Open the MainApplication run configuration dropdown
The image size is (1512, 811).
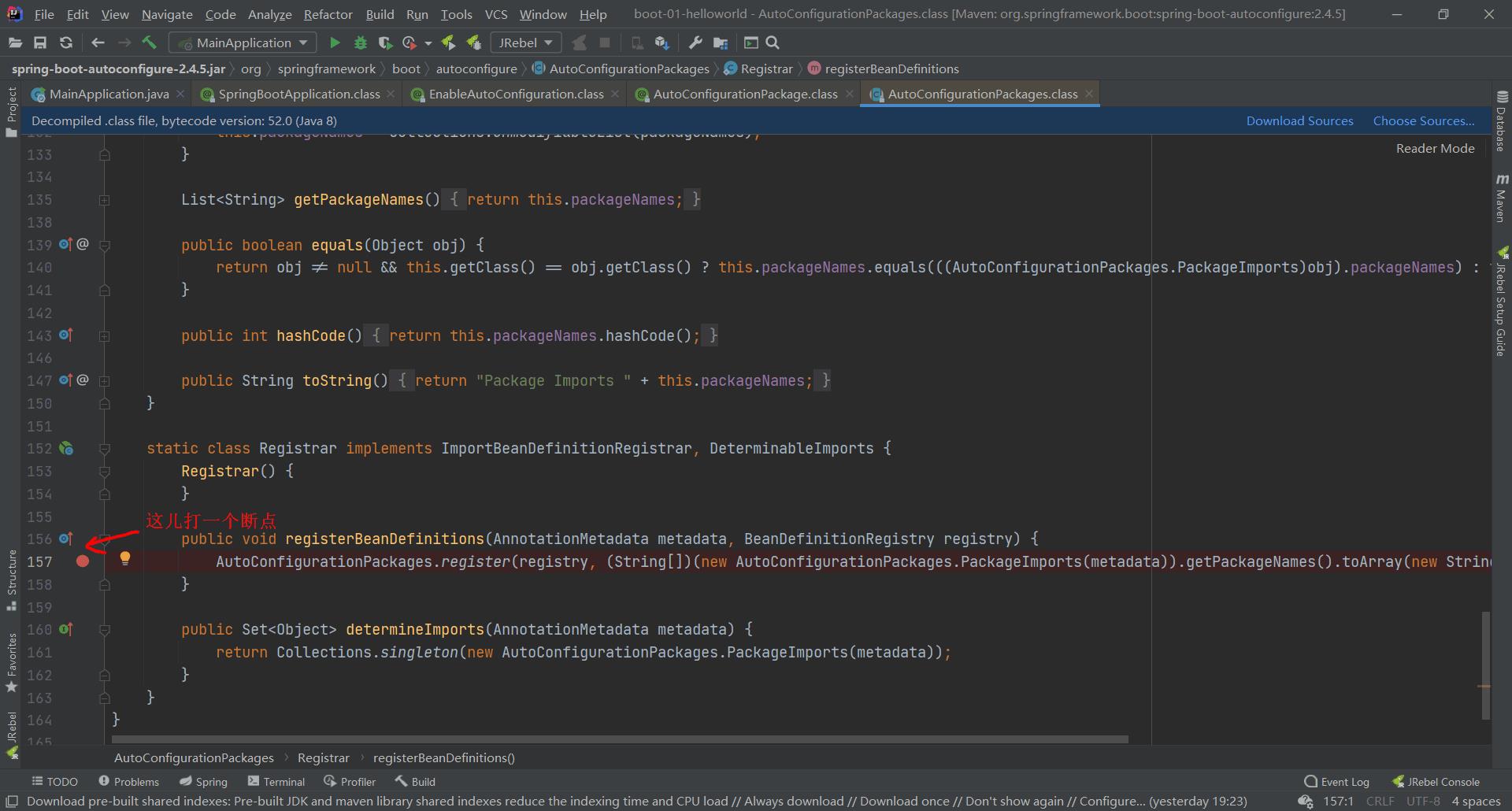(x=243, y=43)
